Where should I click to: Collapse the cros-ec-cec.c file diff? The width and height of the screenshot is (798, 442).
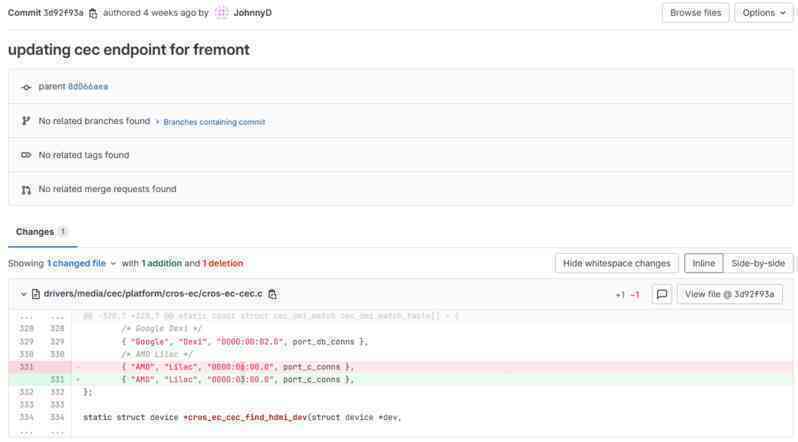click(x=23, y=294)
